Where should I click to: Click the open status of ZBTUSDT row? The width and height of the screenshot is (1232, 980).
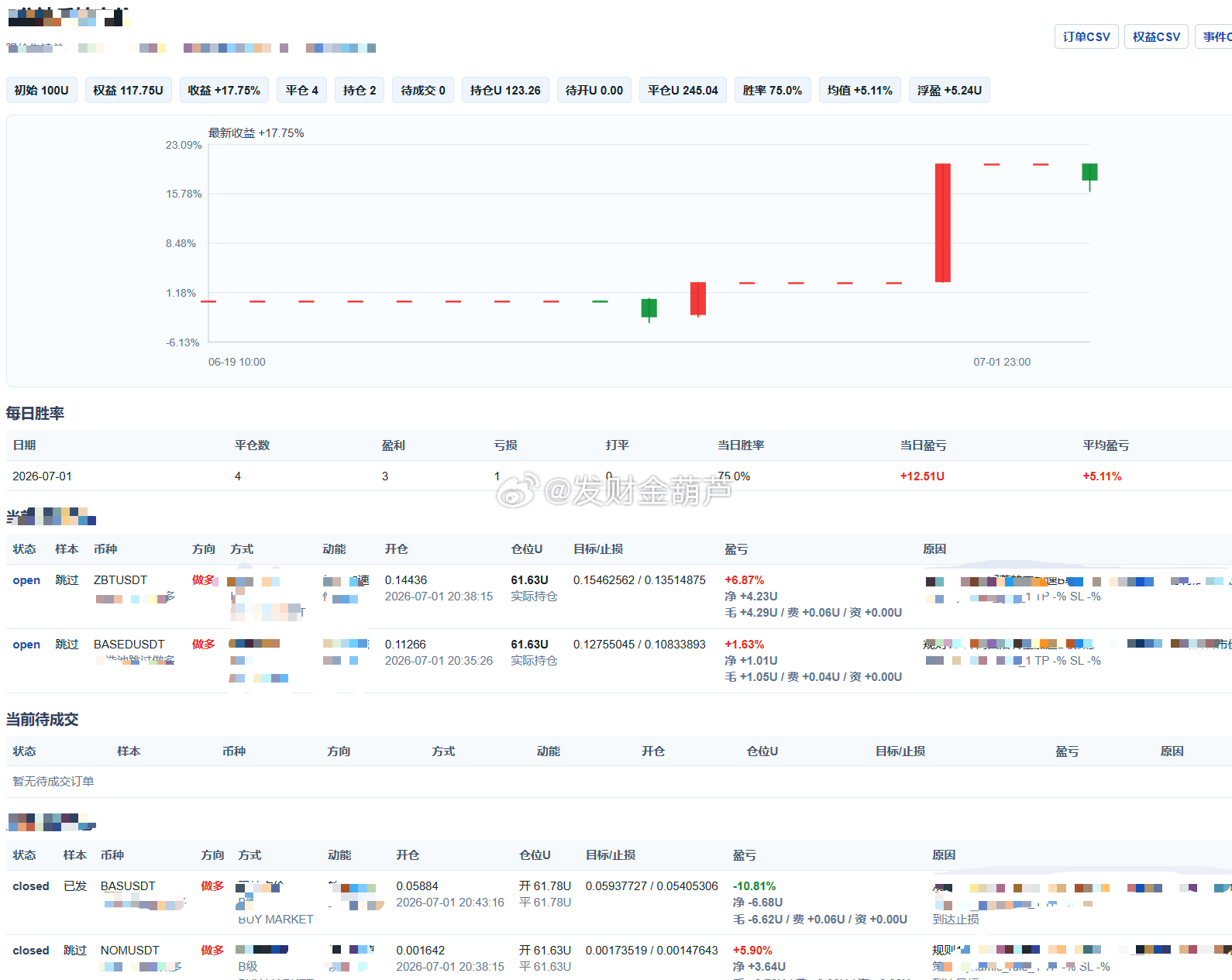coord(26,579)
